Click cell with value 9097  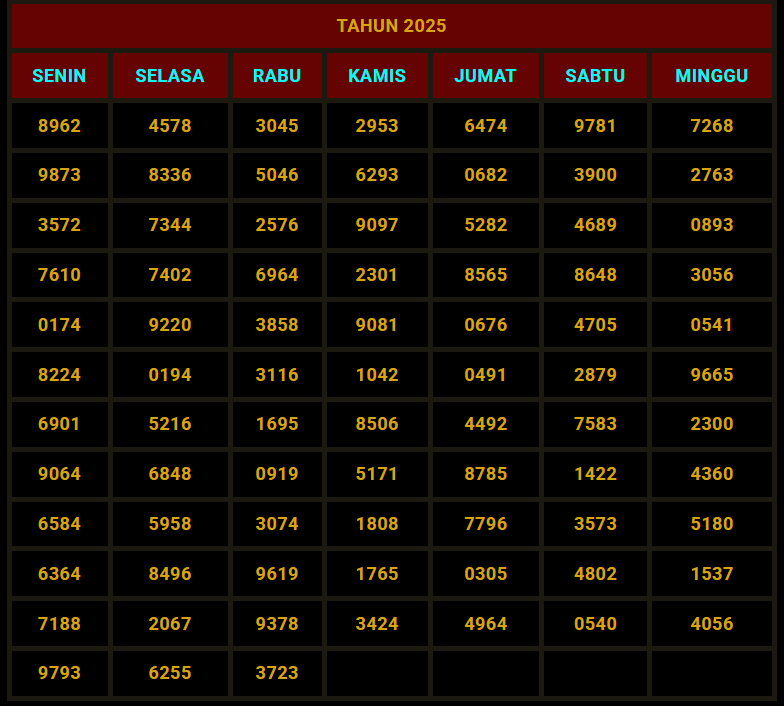(377, 225)
